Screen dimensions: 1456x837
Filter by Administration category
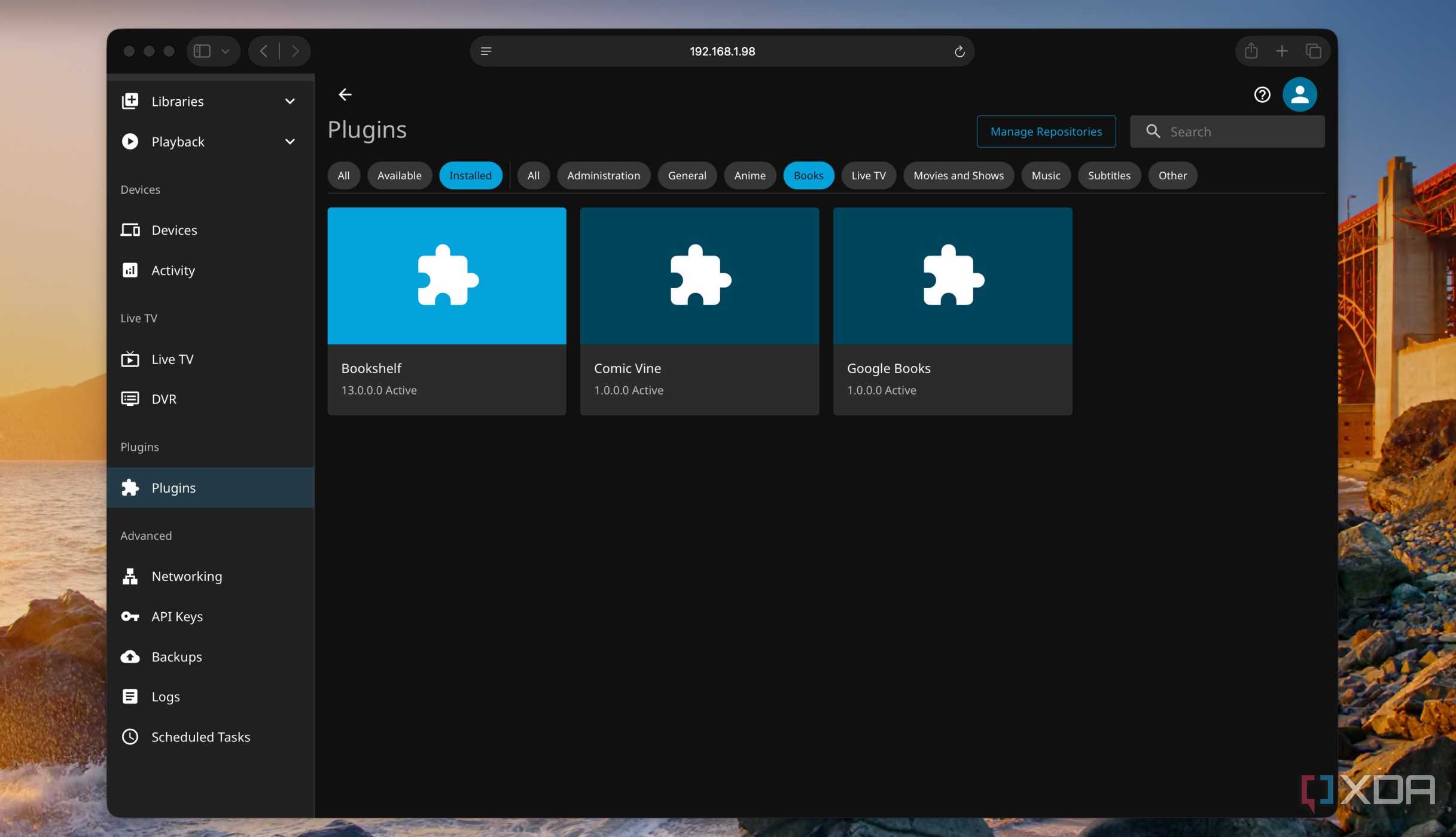pyautogui.click(x=604, y=175)
